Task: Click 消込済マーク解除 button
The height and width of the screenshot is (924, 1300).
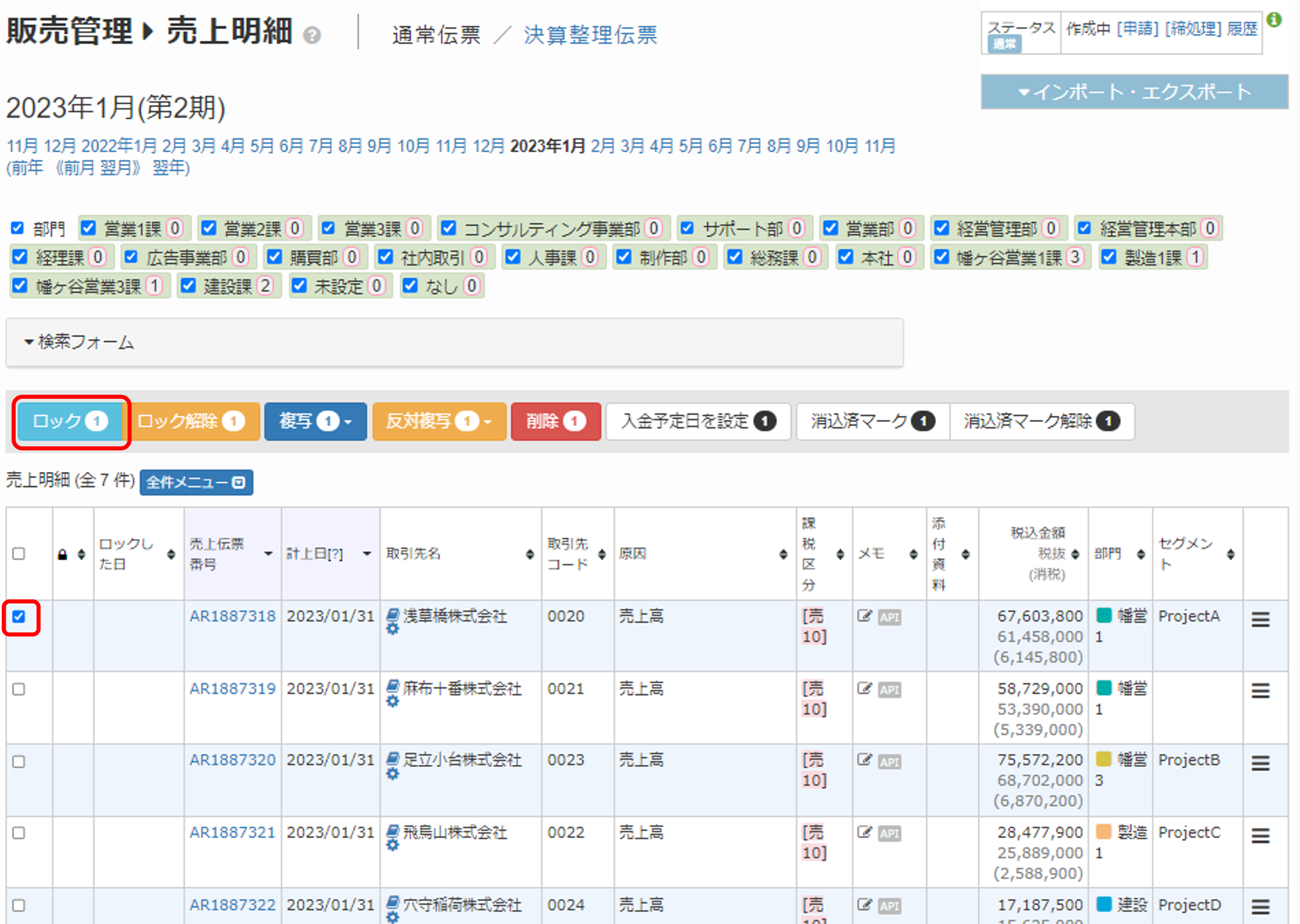Action: (x=1041, y=421)
